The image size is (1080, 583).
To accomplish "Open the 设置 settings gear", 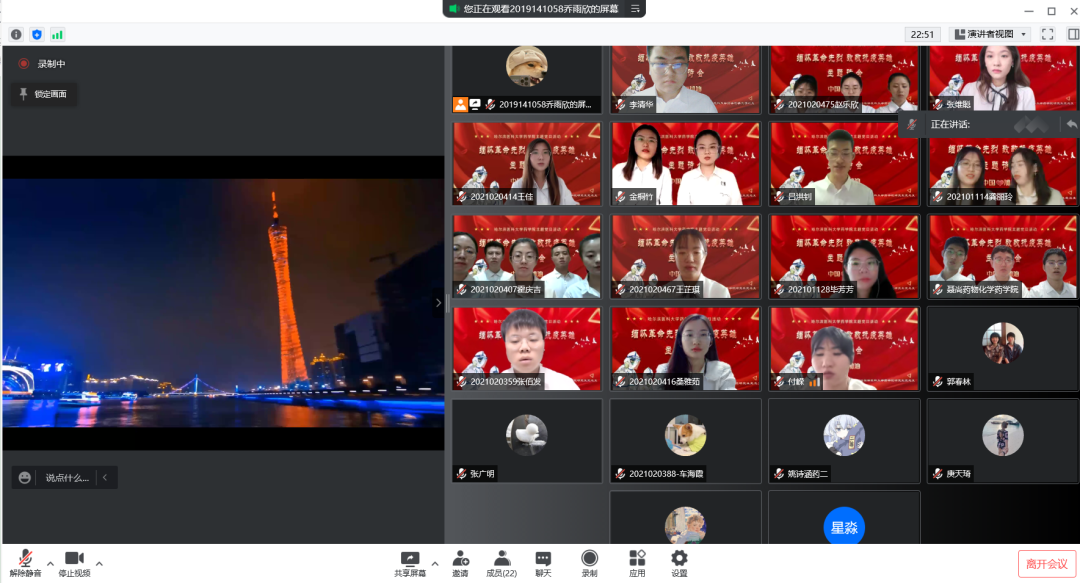I will pos(679,562).
